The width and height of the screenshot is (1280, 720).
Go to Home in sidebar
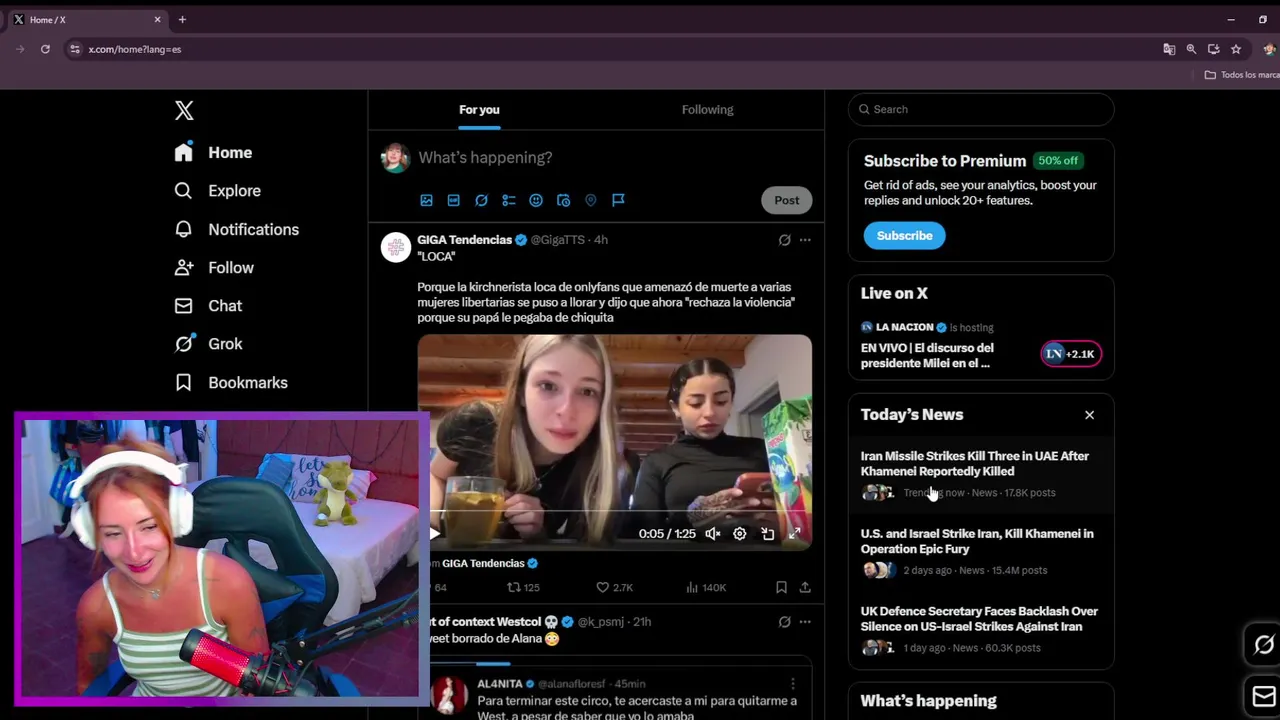213,152
